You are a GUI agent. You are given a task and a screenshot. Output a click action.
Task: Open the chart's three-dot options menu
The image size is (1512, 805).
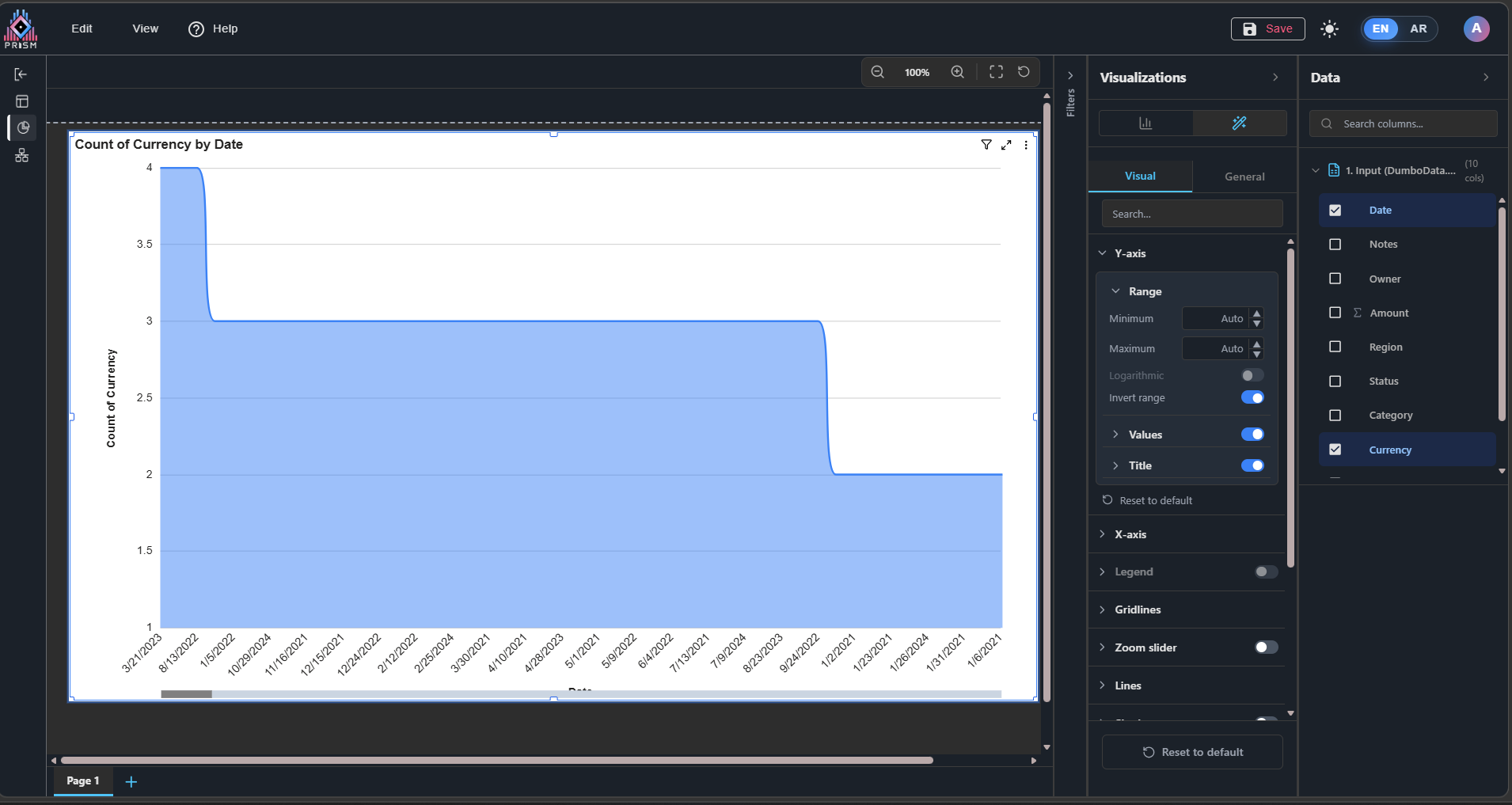pos(1026,145)
